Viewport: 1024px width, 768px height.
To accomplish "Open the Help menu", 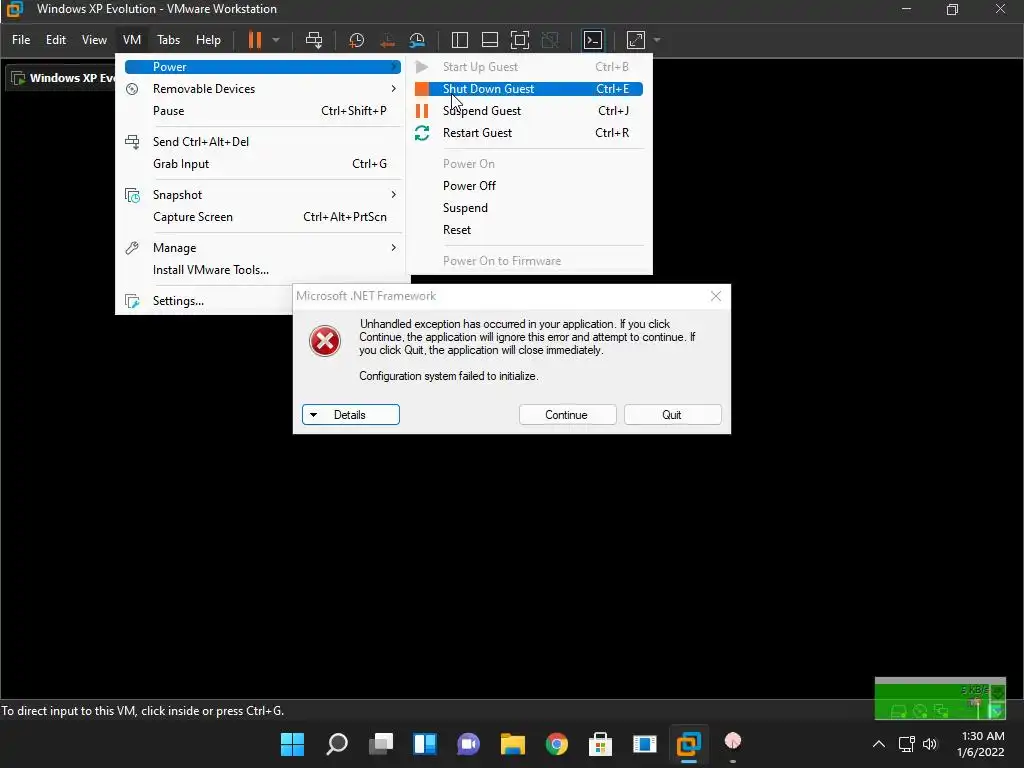I will pos(208,40).
